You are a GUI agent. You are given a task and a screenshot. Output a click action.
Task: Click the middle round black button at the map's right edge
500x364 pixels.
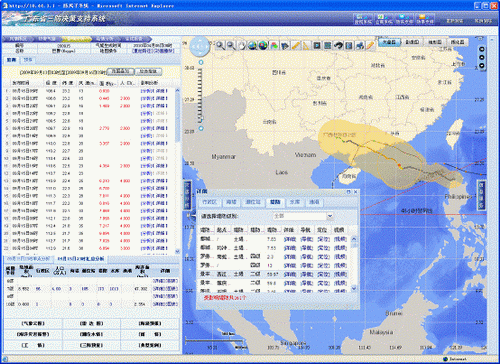pyautogui.click(x=482, y=57)
